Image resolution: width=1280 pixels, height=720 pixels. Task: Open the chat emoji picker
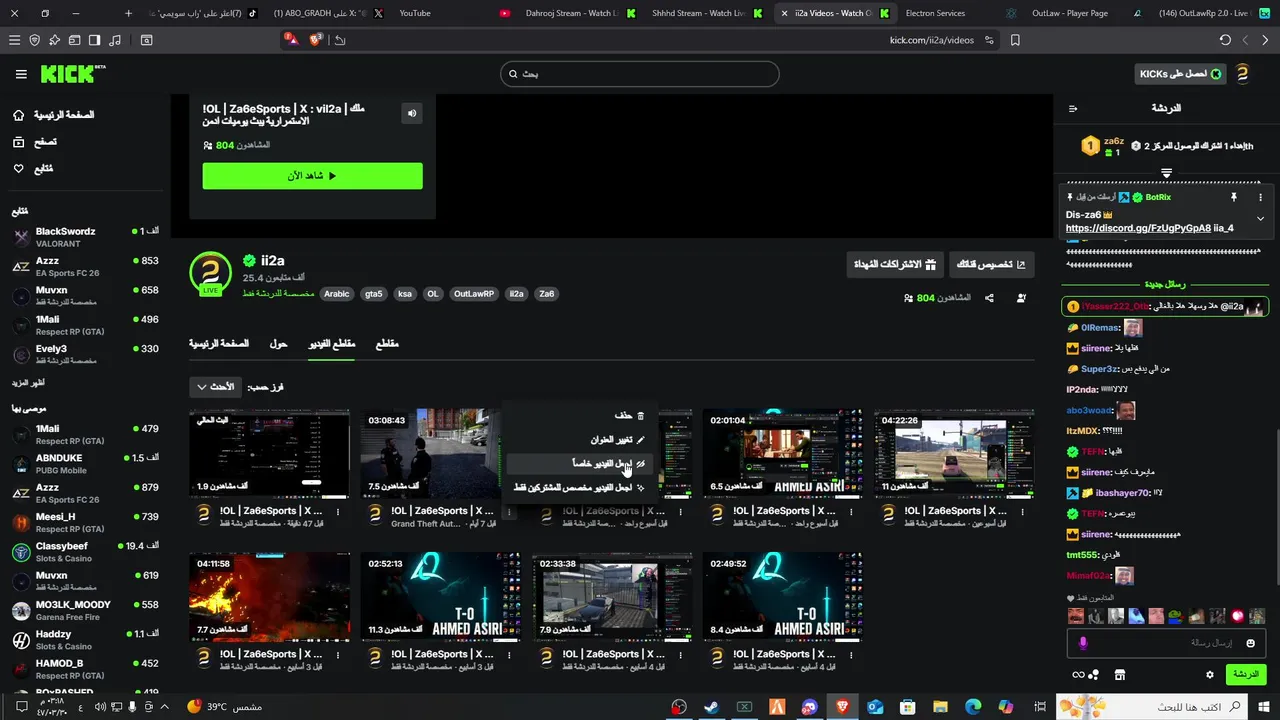point(1250,643)
